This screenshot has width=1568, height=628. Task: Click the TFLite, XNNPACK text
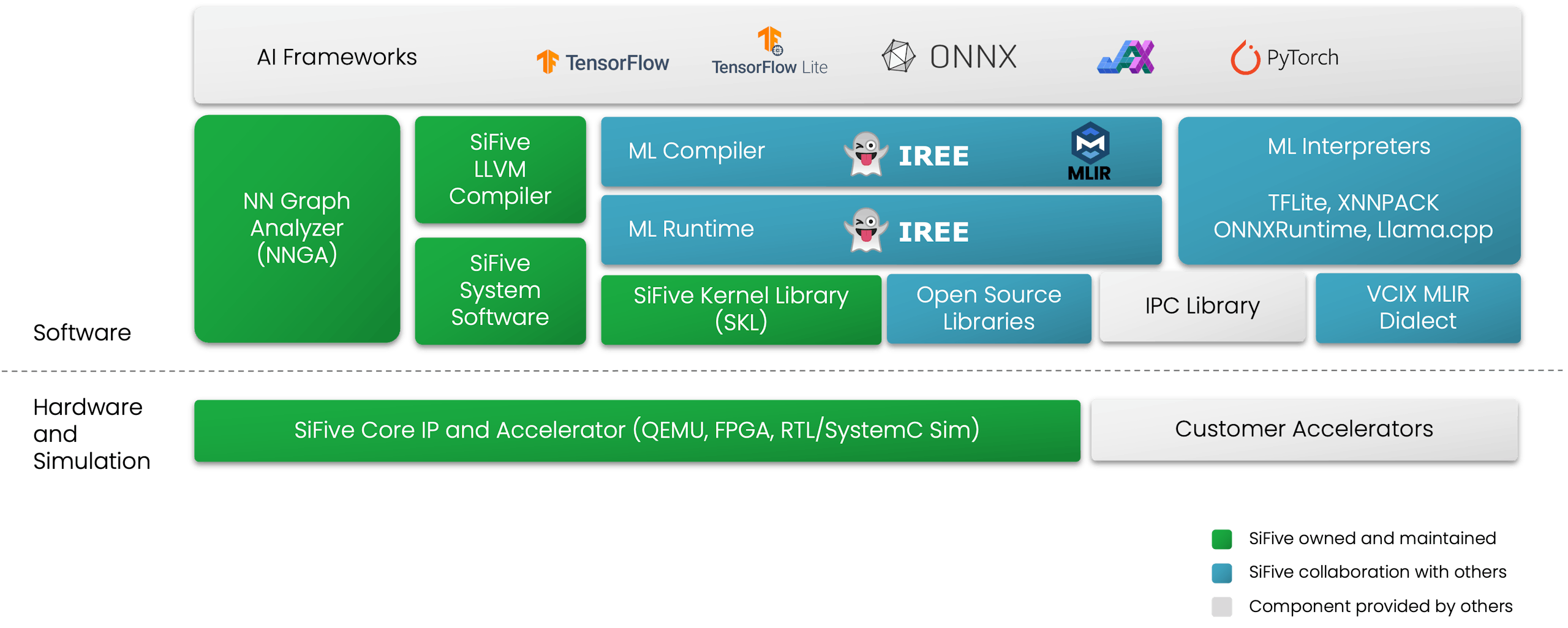(x=1352, y=203)
